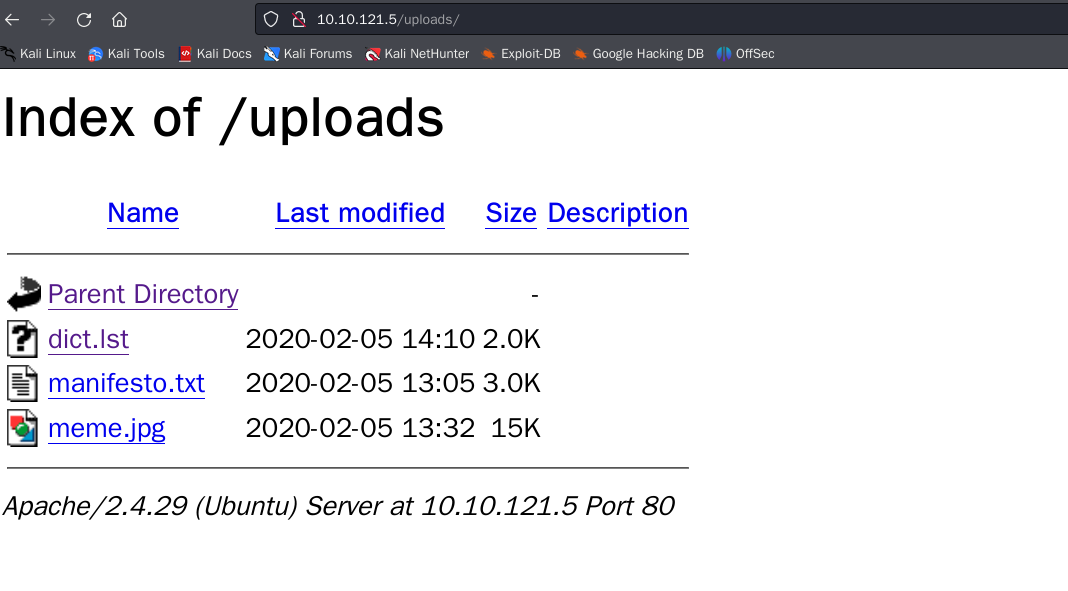This screenshot has width=1068, height=591.
Task: Click the shield tracking protection icon
Action: 270,18
